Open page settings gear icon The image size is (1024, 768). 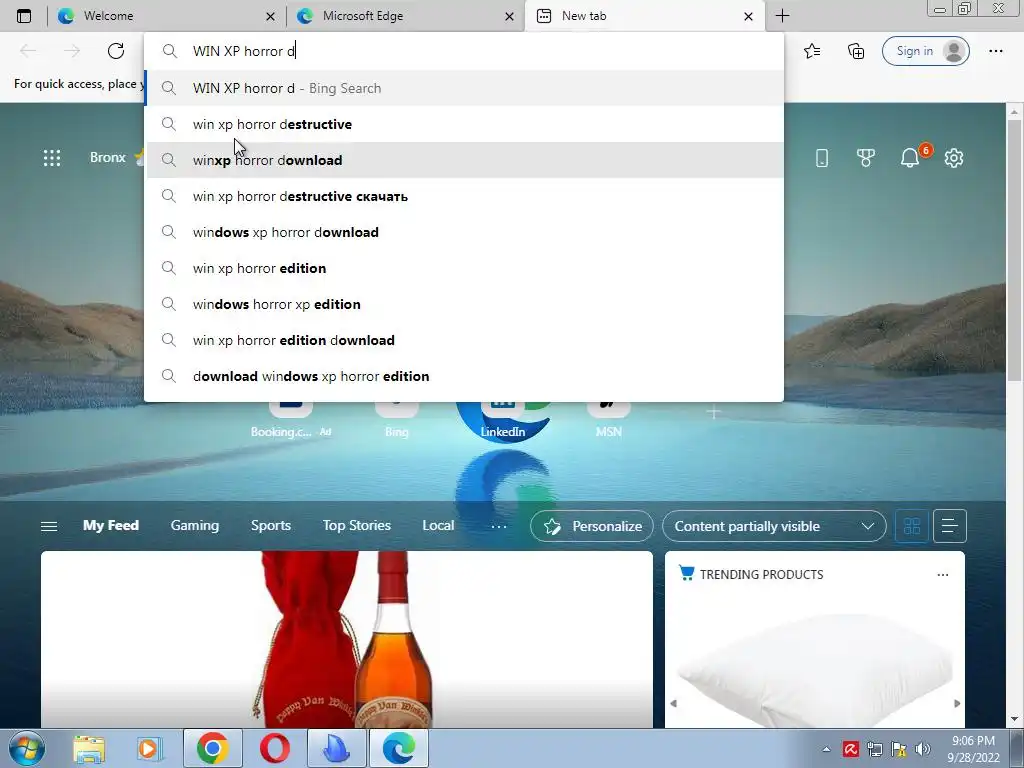pos(953,157)
